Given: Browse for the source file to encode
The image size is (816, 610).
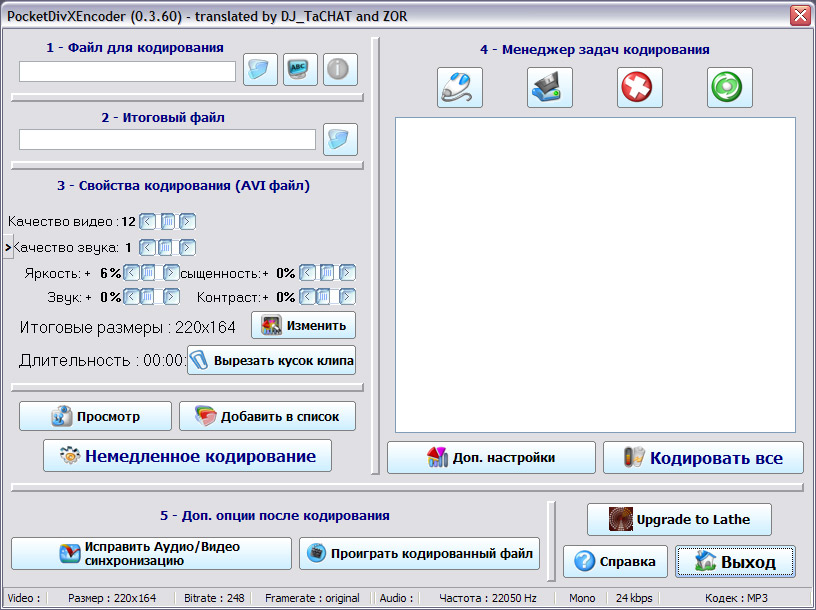Looking at the screenshot, I should [260, 69].
